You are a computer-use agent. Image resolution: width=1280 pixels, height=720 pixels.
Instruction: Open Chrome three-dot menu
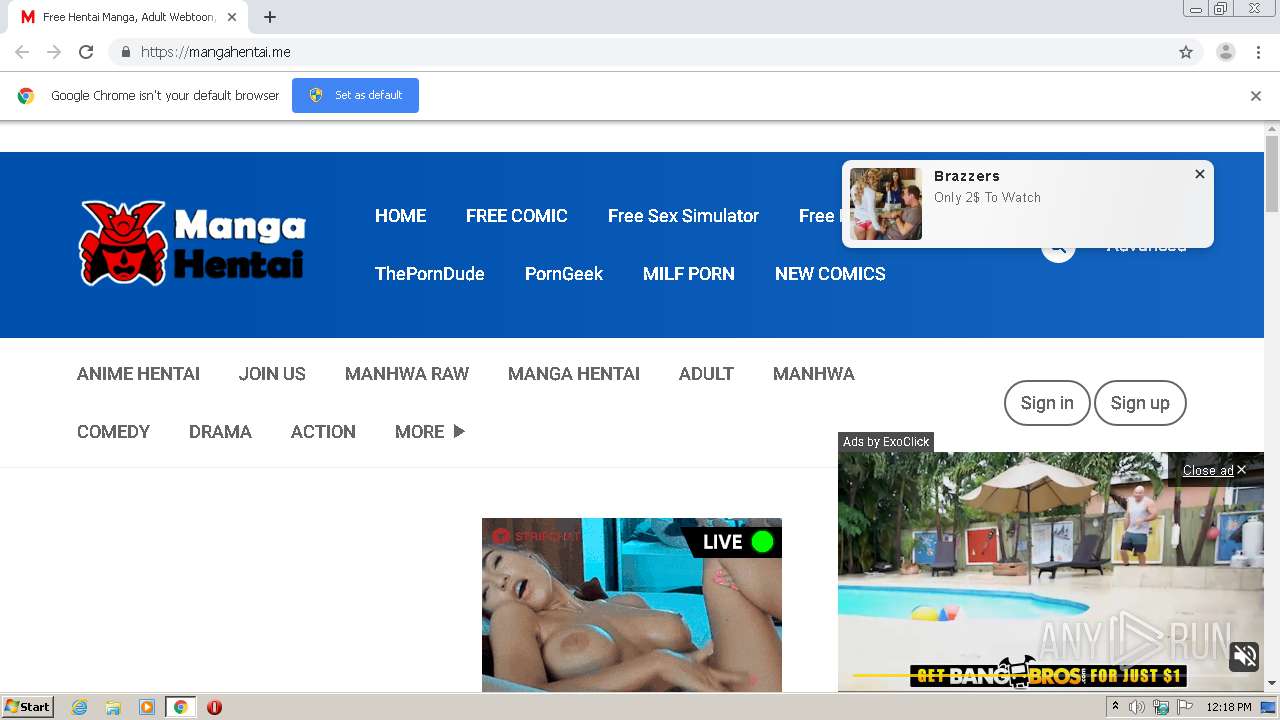(1258, 52)
